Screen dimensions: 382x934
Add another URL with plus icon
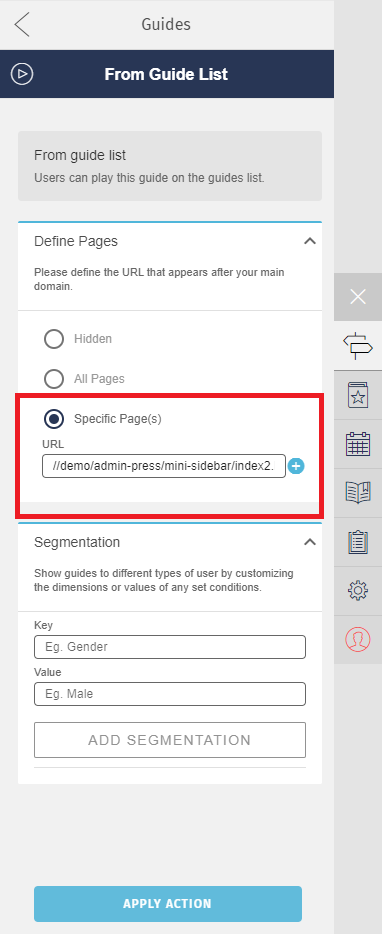click(x=296, y=466)
